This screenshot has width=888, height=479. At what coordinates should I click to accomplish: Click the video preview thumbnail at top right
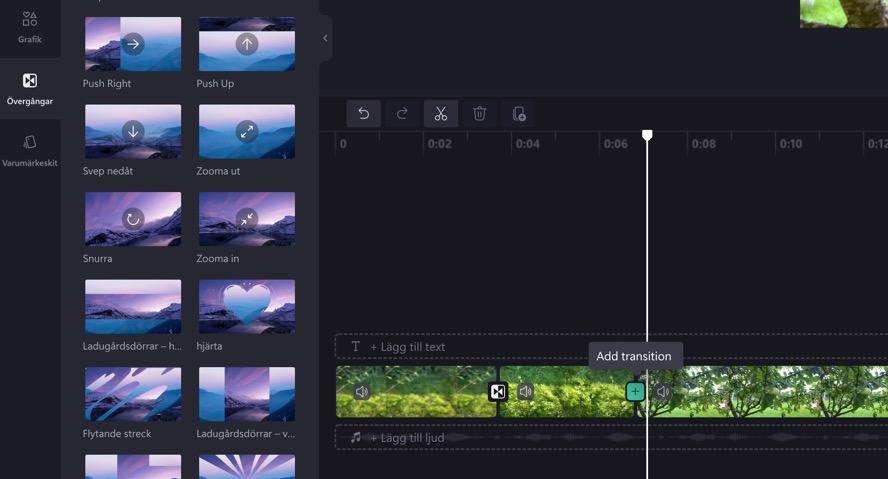click(844, 14)
